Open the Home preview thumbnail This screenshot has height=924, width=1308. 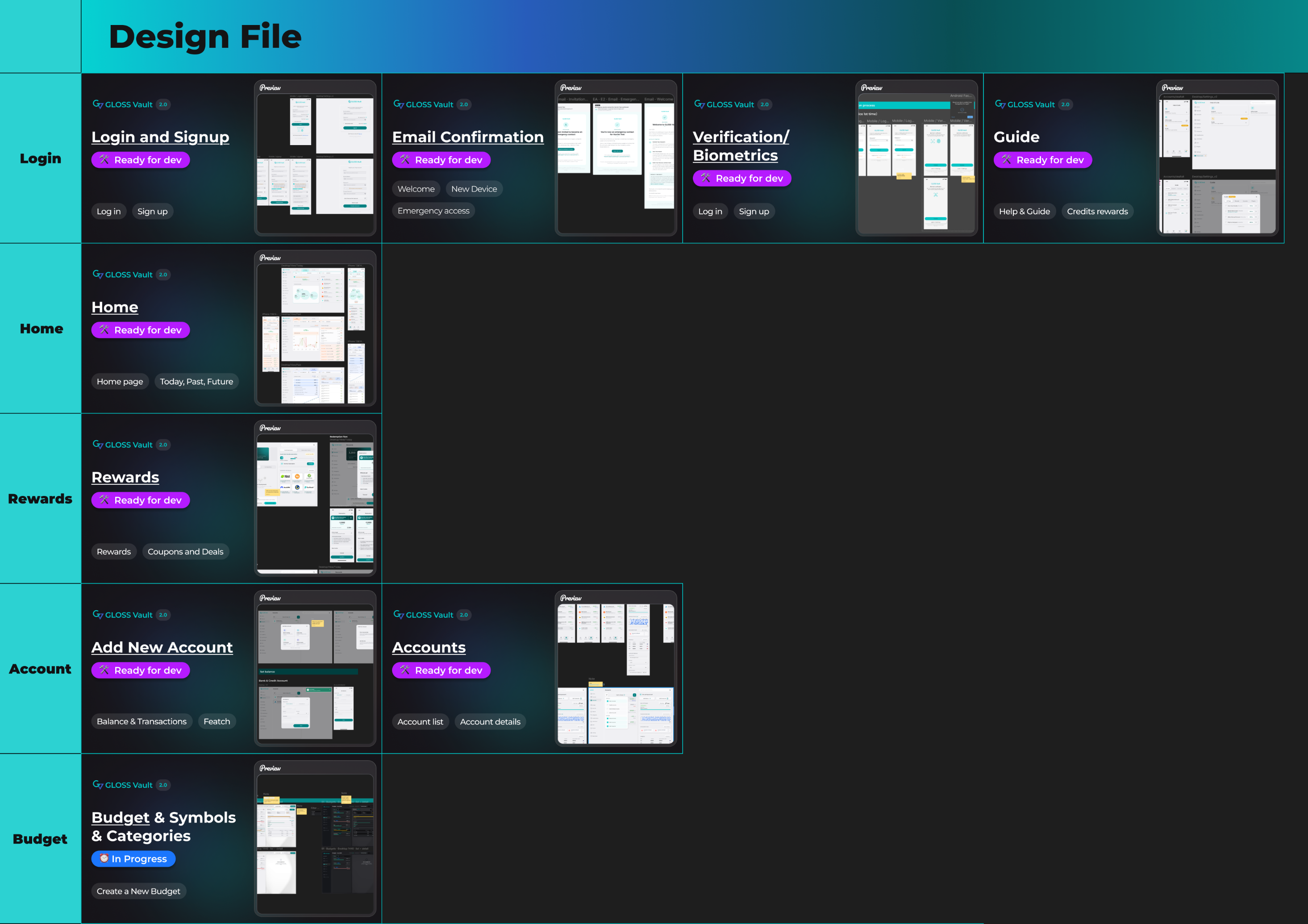(315, 328)
